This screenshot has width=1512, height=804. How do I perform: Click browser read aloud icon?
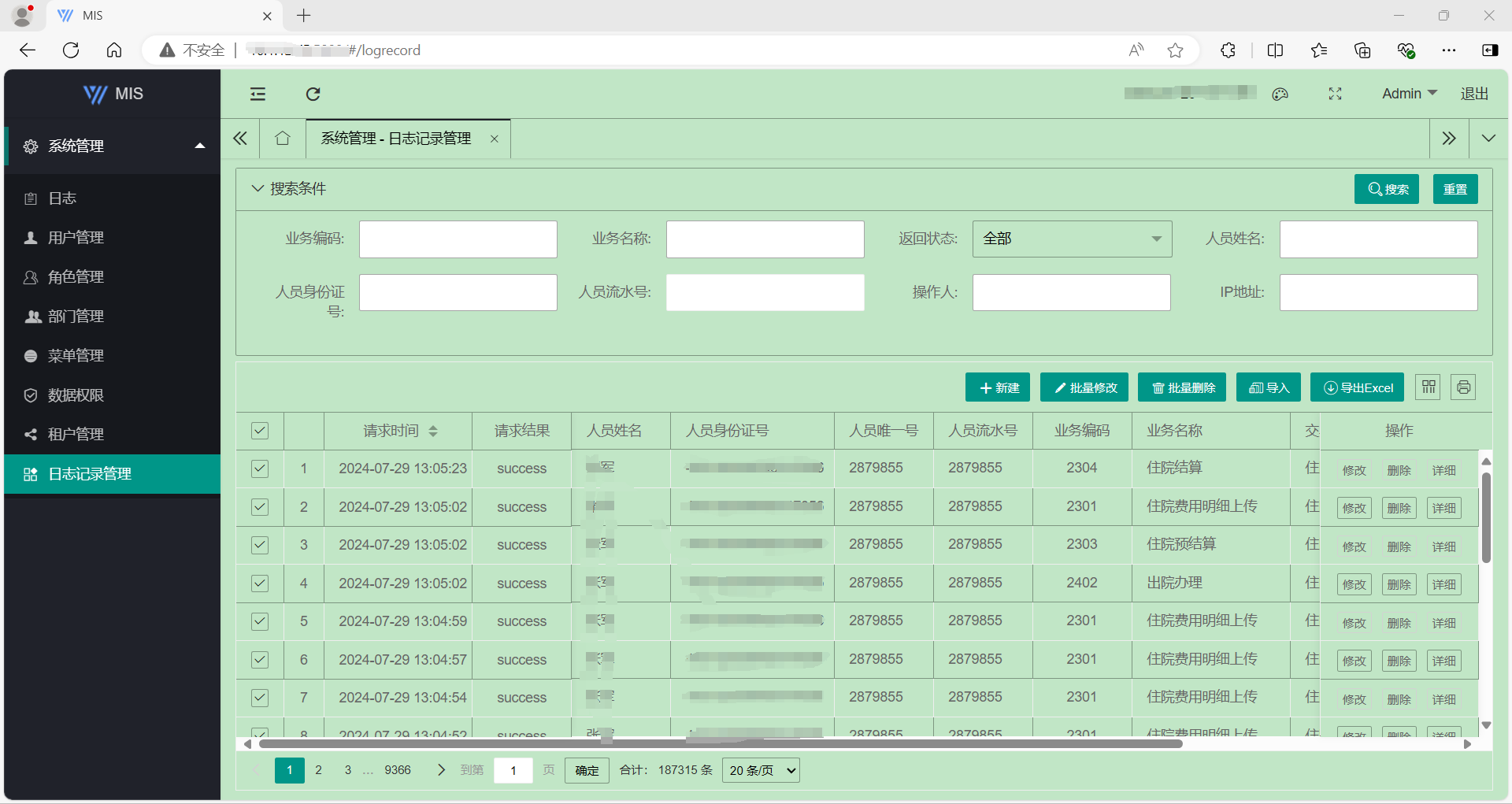click(1136, 50)
